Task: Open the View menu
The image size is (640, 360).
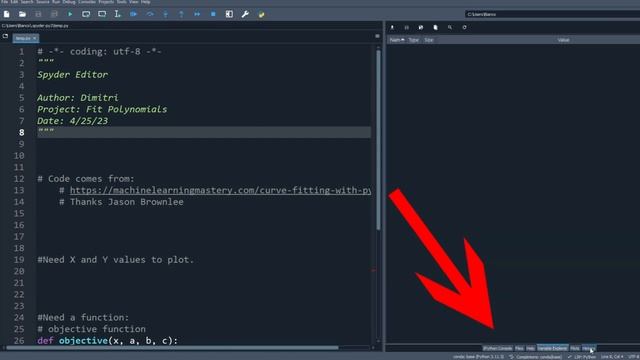Action: [134, 2]
